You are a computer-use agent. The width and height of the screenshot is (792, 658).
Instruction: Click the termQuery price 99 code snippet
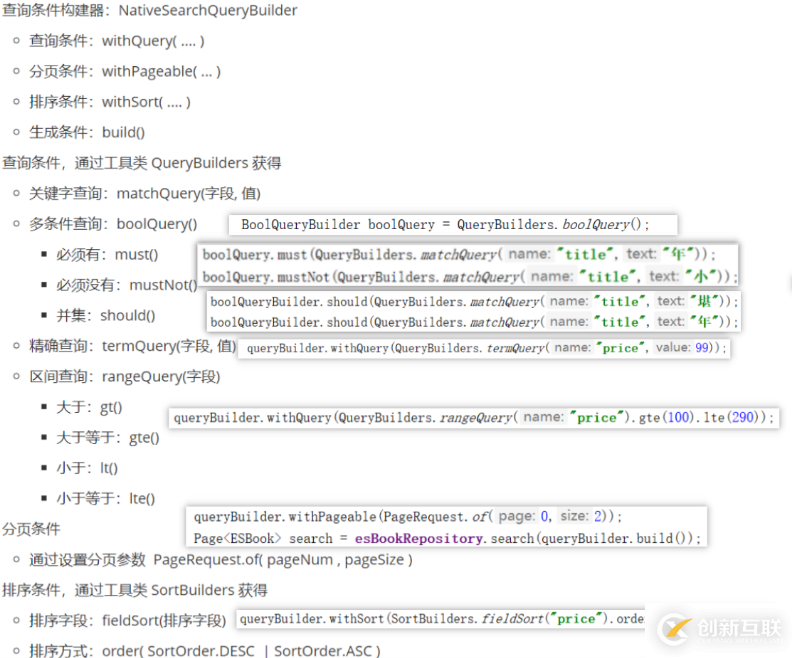(x=484, y=348)
